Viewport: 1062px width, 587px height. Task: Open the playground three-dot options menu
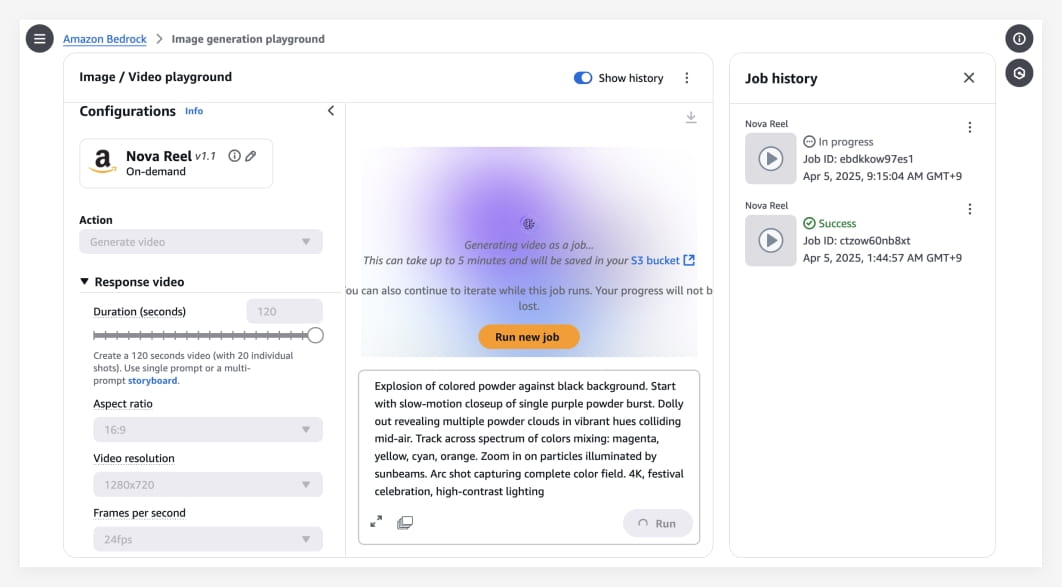[x=687, y=78]
